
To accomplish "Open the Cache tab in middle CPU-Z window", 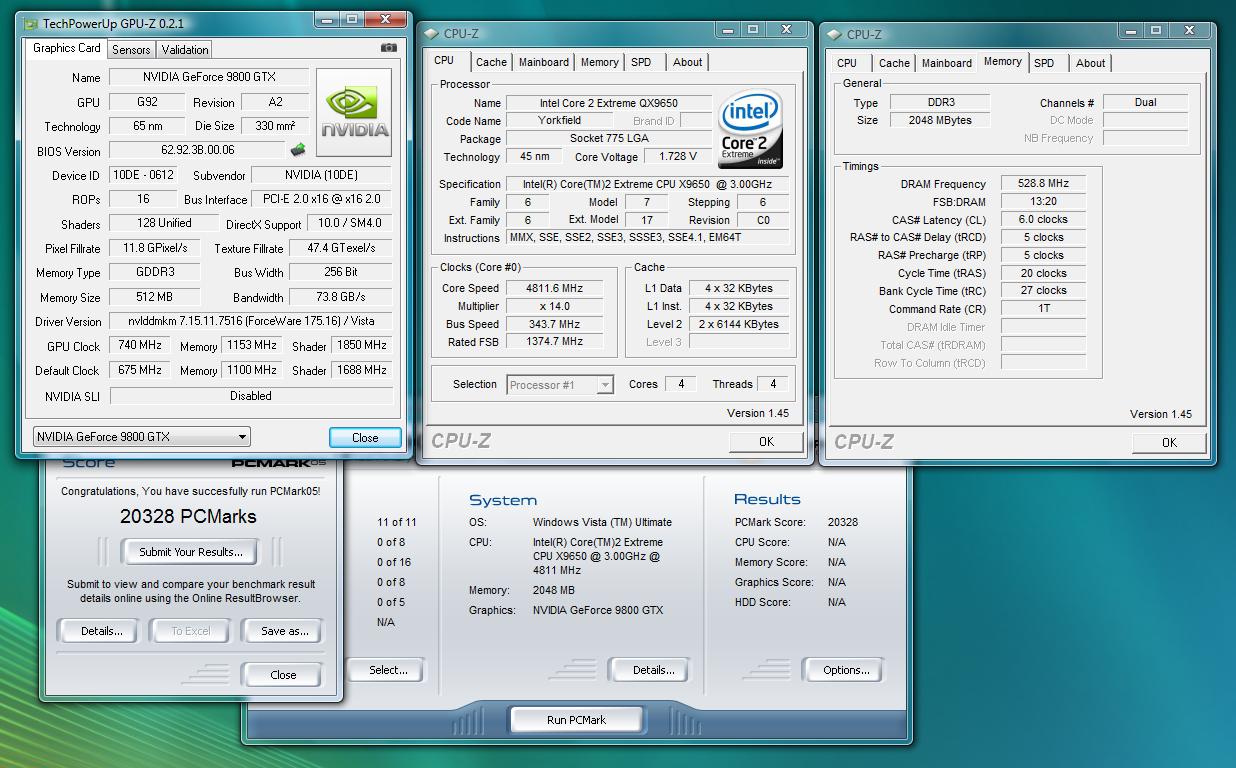I will click(491, 62).
